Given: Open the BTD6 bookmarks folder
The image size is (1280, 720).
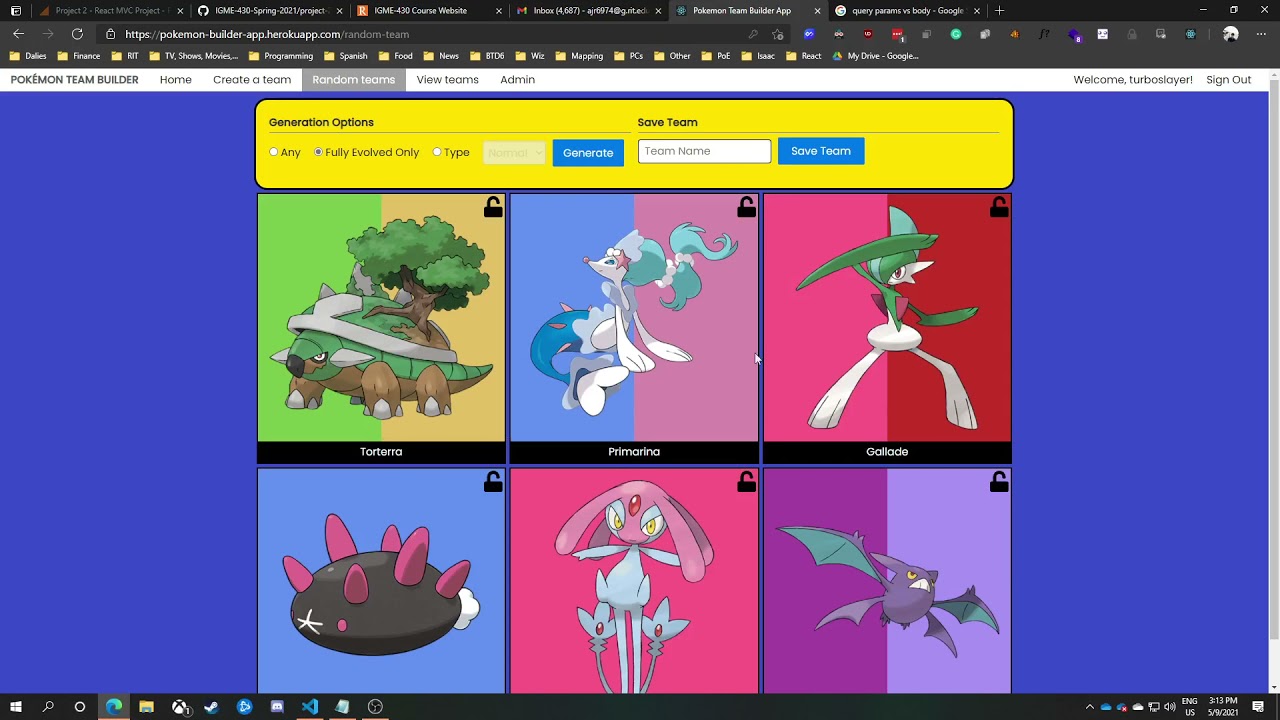Looking at the screenshot, I should click(487, 56).
